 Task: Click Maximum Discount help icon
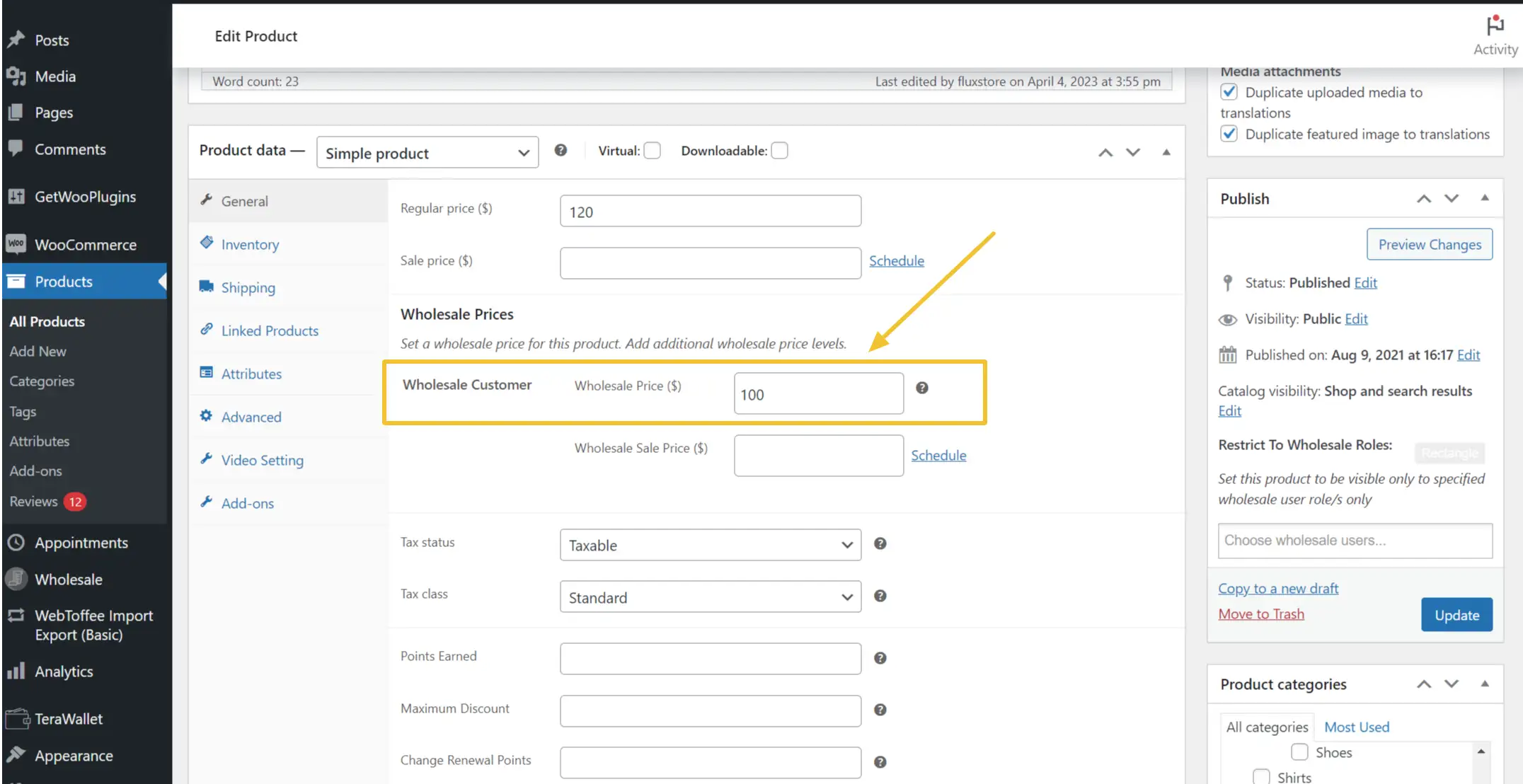pos(880,710)
